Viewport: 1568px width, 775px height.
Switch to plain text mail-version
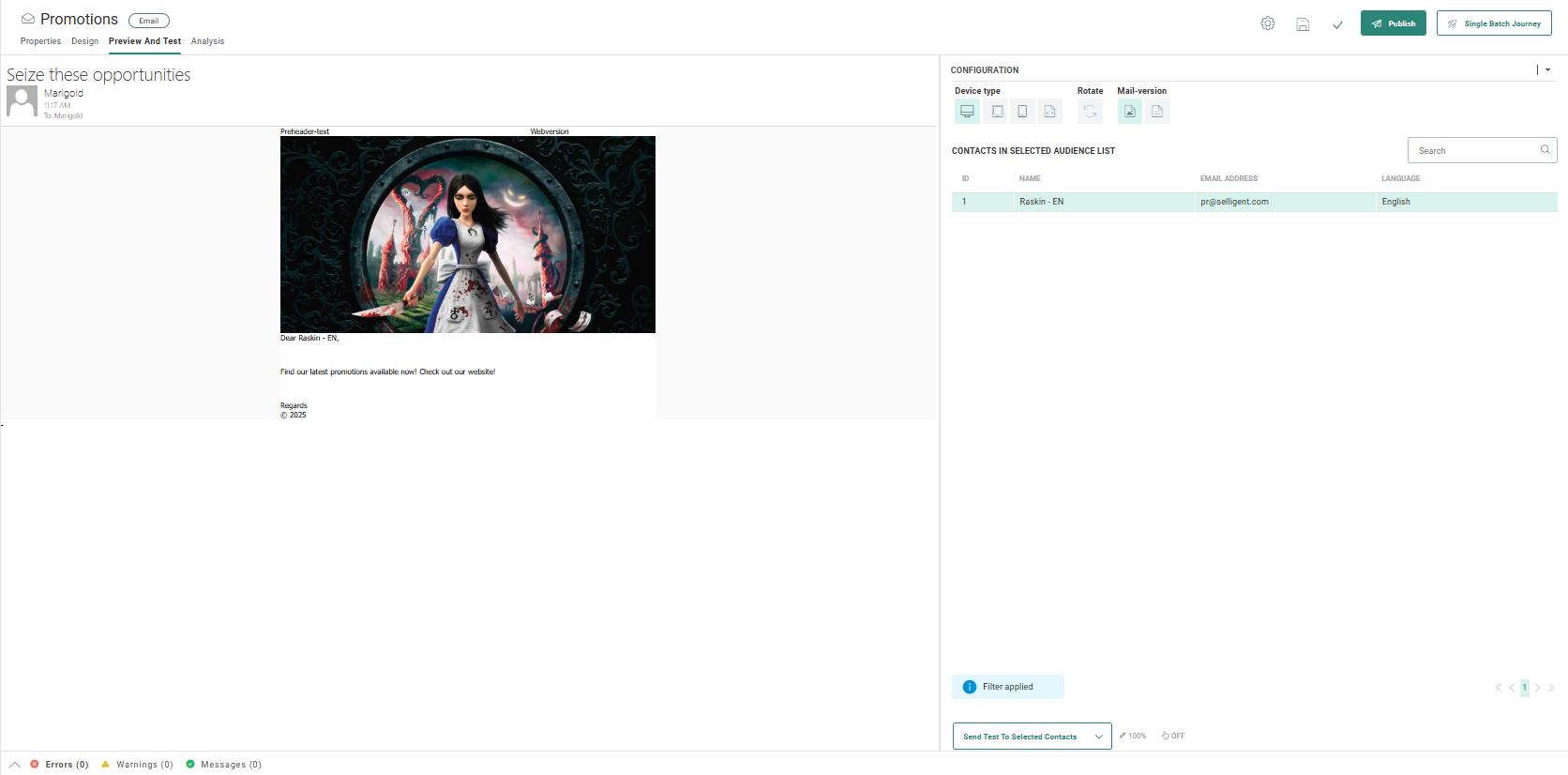(1157, 112)
